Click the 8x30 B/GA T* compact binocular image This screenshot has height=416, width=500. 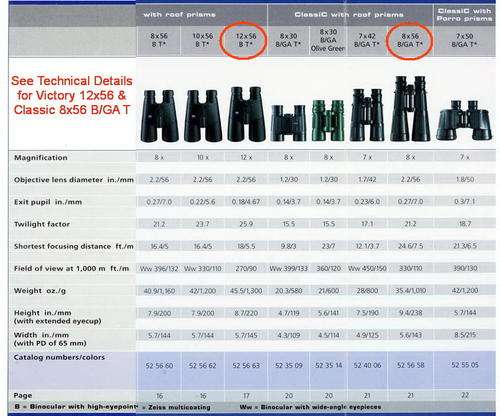click(x=288, y=123)
